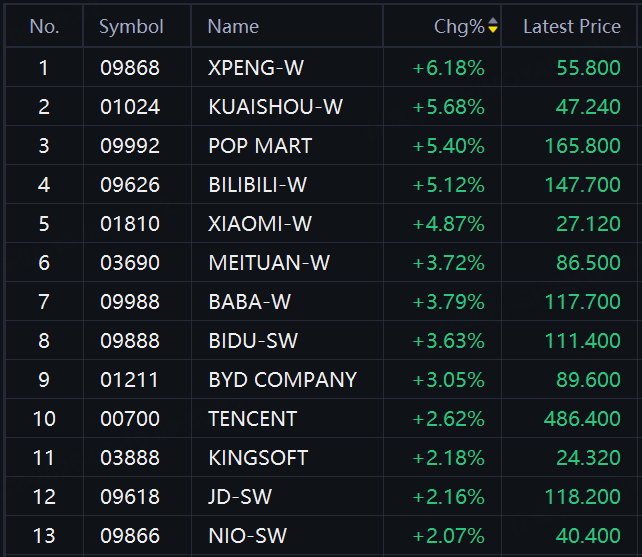This screenshot has height=557, width=642.
Task: Click the +2.62% change value
Action: [448, 419]
